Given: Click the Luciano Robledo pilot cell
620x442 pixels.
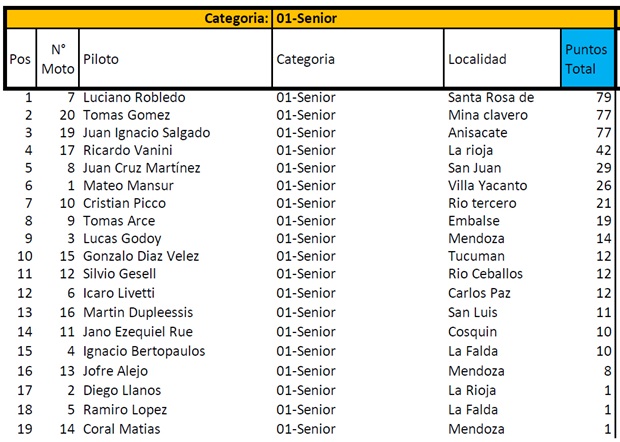Looking at the screenshot, I should [134, 98].
